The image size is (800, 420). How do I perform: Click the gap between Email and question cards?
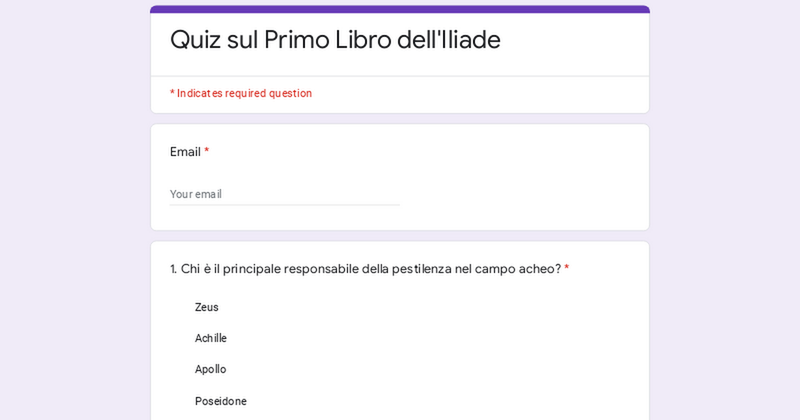[x=400, y=236]
